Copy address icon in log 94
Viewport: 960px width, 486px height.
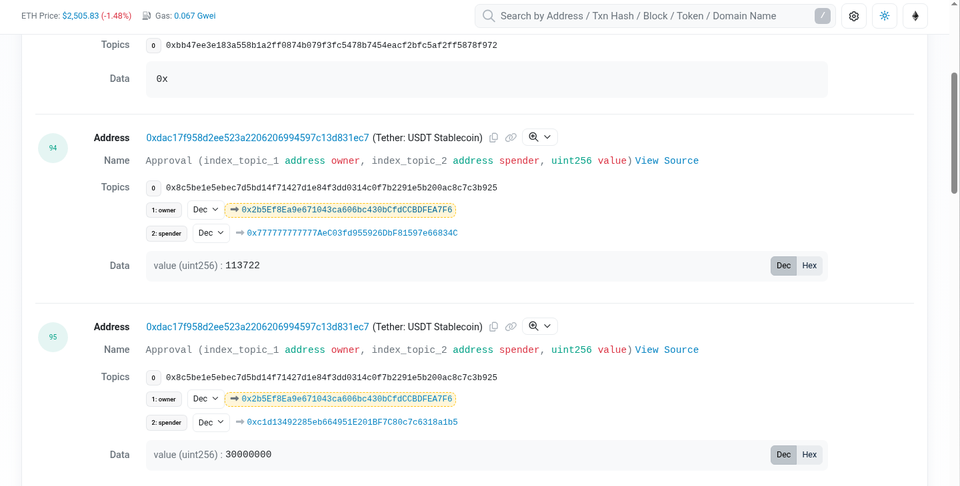(493, 138)
